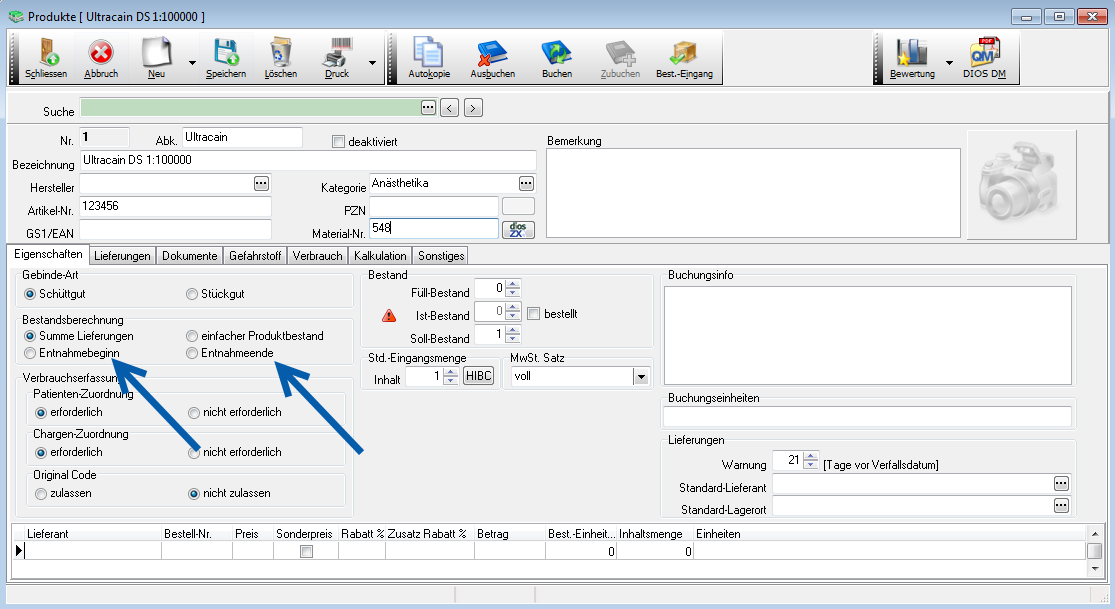Click the gray button beside PZN
This screenshot has height=609, width=1115.
(518, 206)
